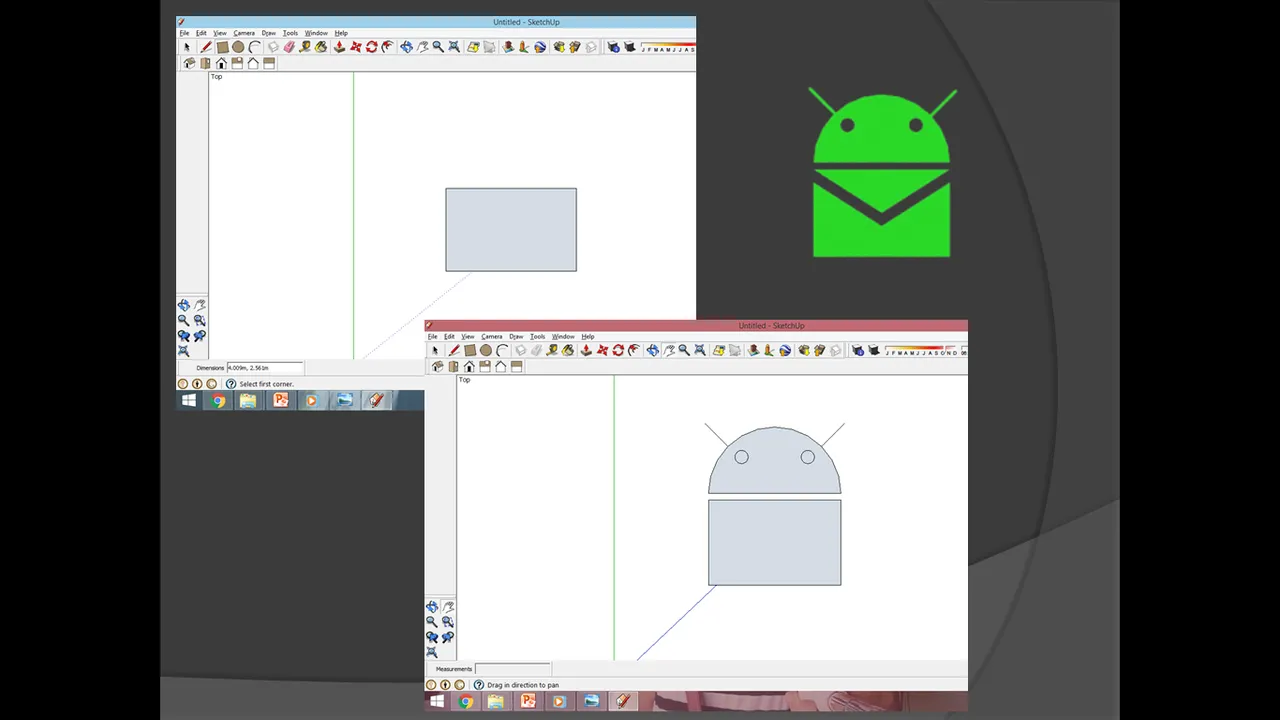Click the arrow Select tool in Android-drawing window
The width and height of the screenshot is (1280, 720).
pos(435,350)
